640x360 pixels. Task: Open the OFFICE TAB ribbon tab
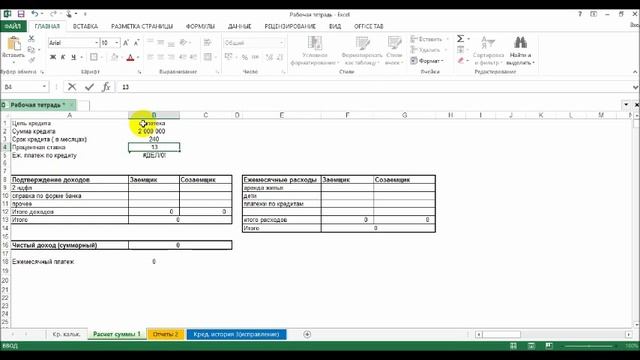369,26
